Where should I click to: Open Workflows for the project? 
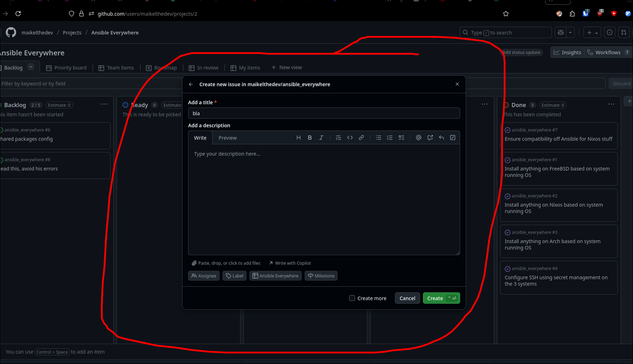(x=608, y=52)
